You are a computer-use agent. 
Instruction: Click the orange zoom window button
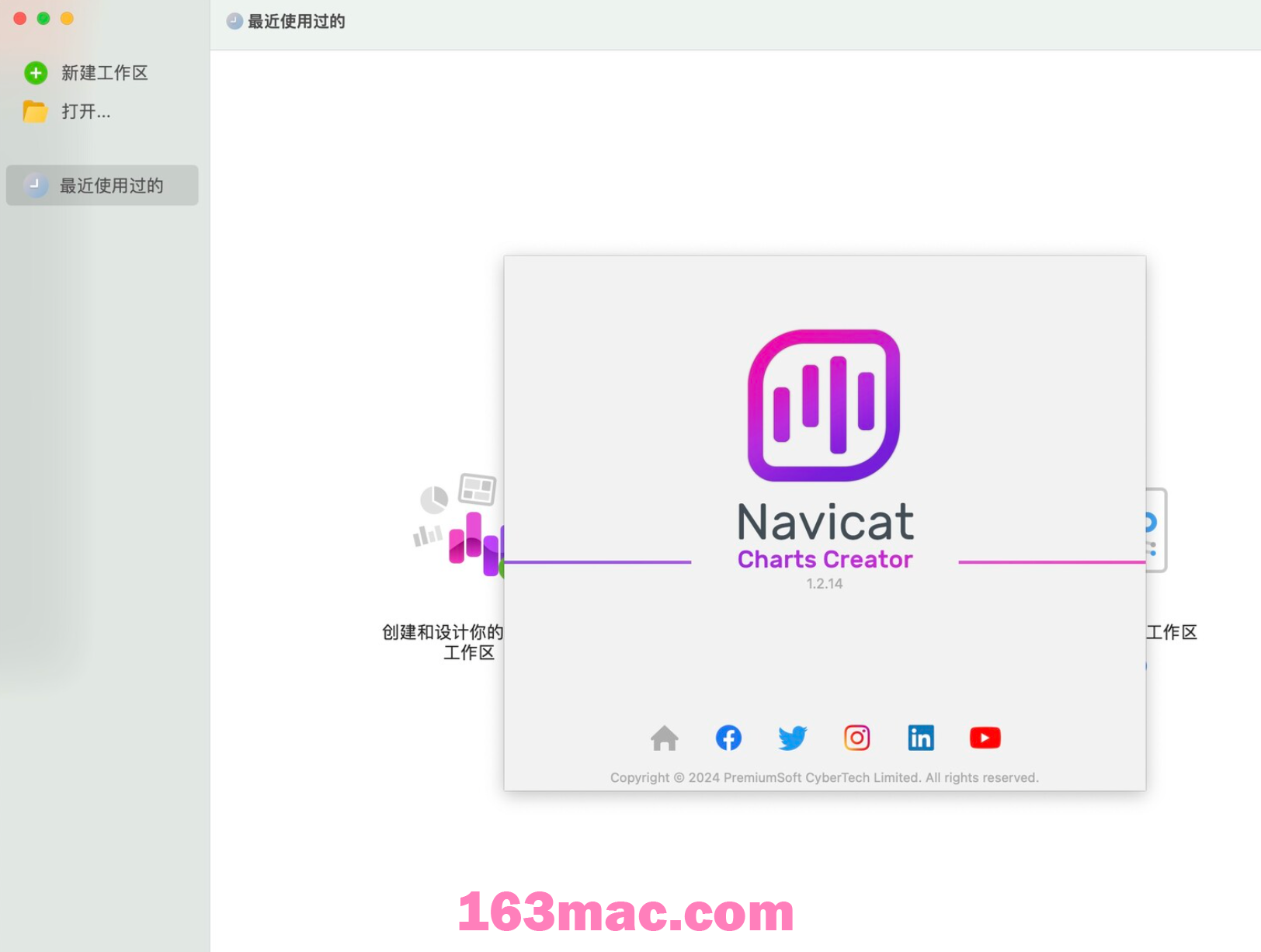pos(67,19)
